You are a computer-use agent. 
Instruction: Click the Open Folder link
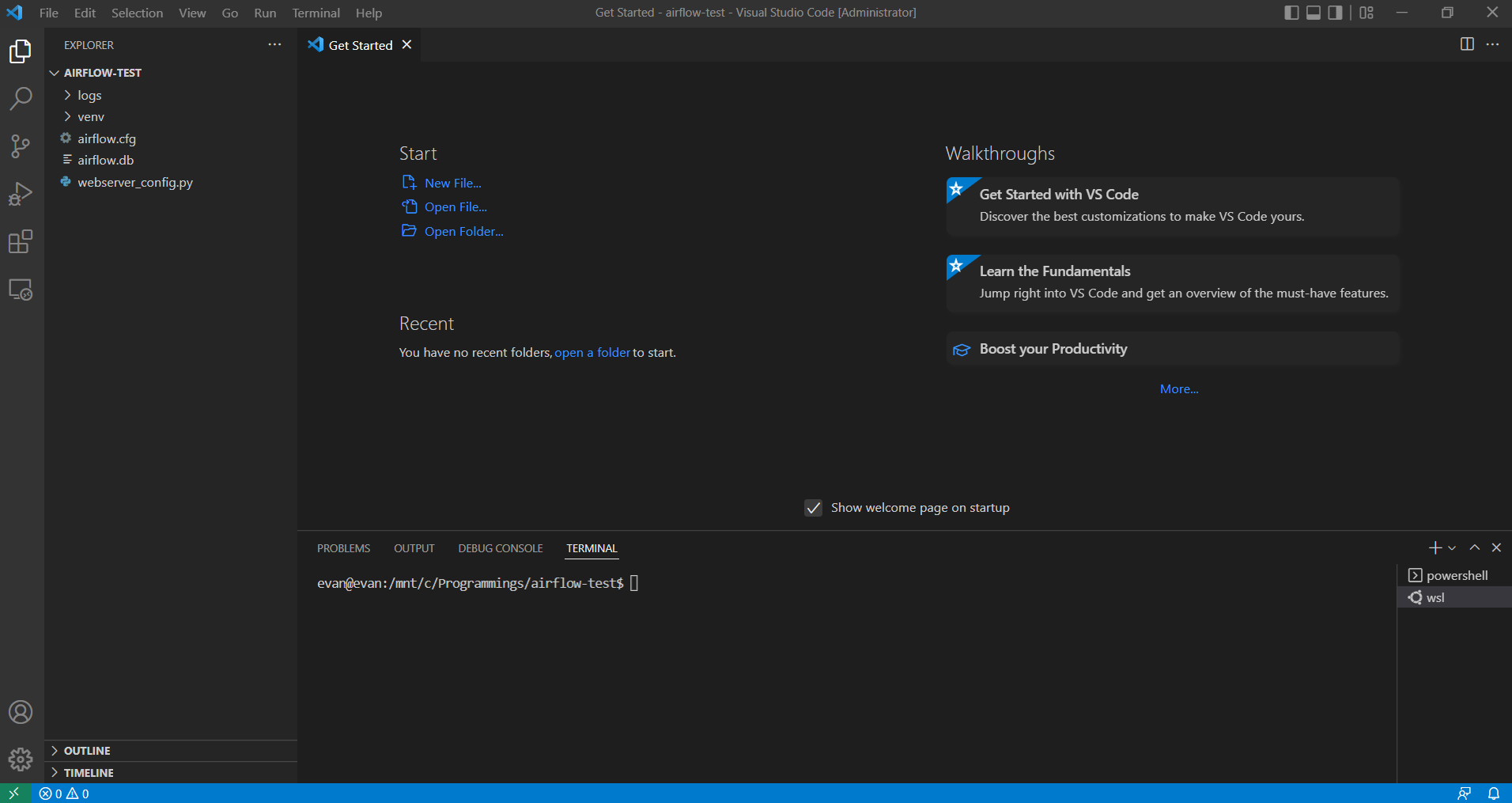pos(462,231)
